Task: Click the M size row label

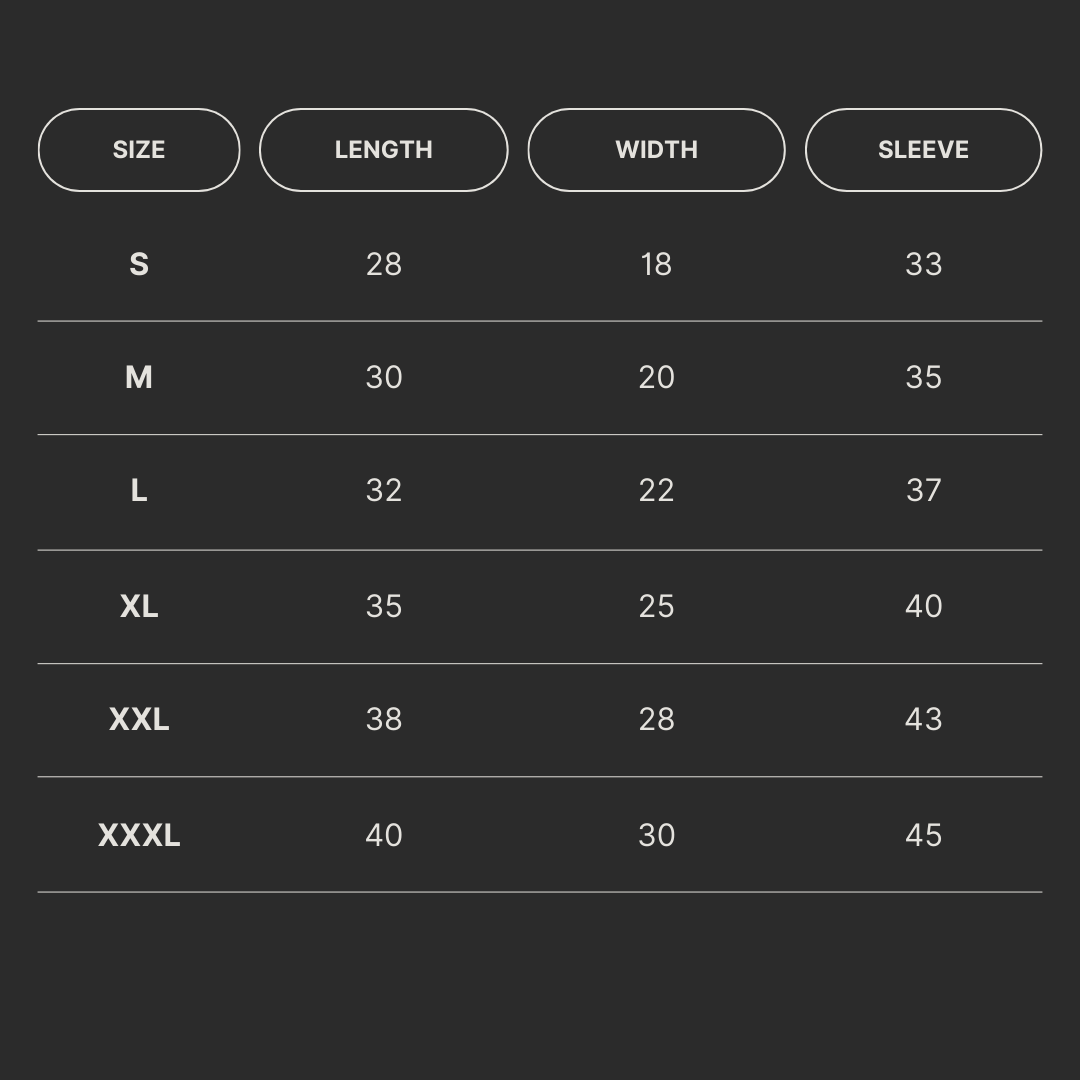Action: click(139, 377)
